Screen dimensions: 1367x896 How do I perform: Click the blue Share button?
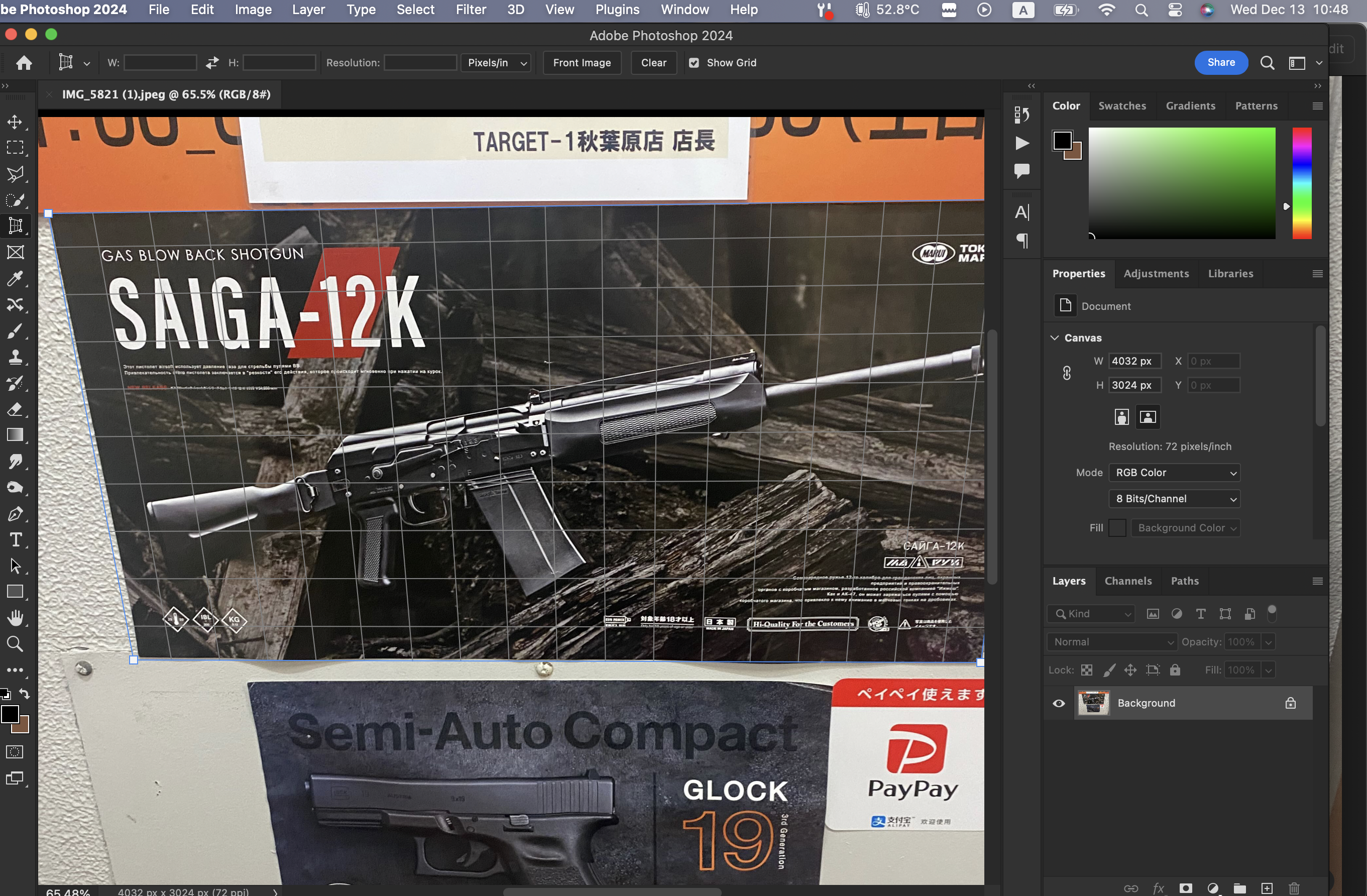click(x=1220, y=63)
